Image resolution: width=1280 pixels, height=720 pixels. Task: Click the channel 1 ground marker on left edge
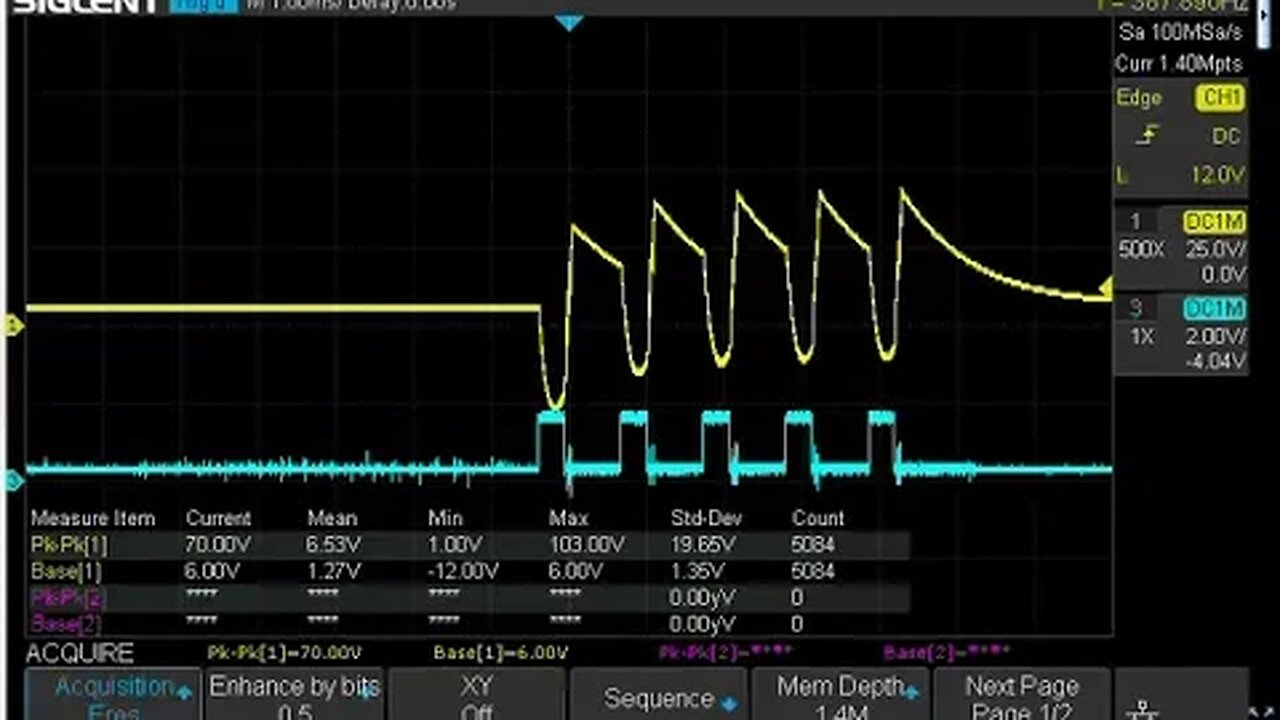click(x=14, y=325)
